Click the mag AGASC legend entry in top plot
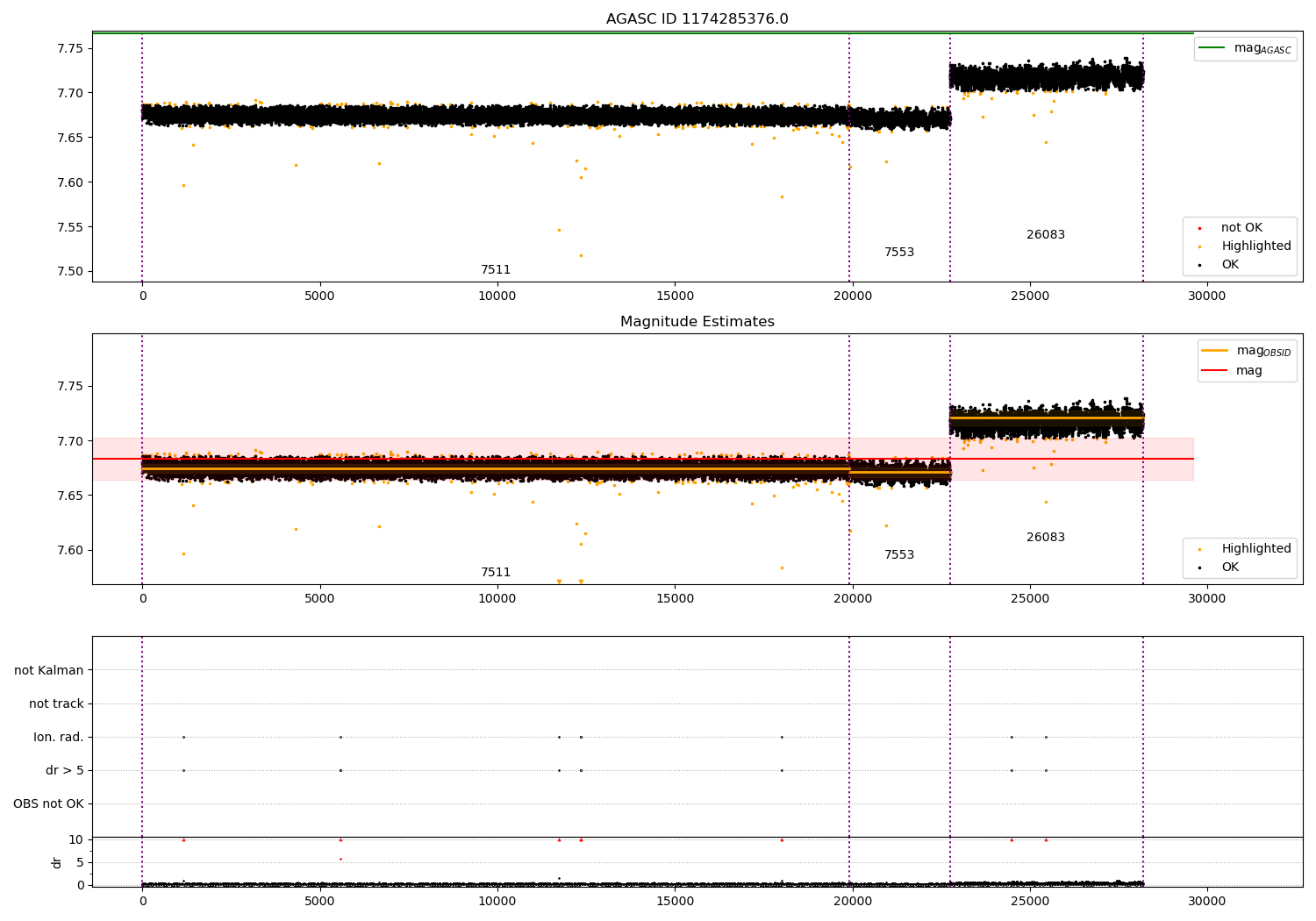 (1245, 48)
